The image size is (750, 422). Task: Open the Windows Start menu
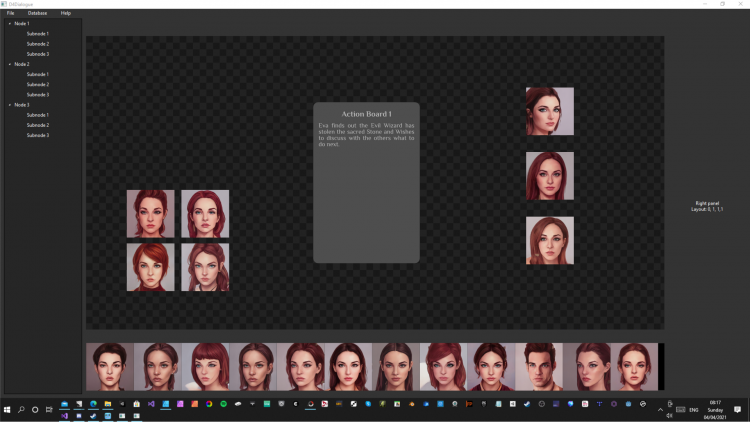tap(7, 410)
